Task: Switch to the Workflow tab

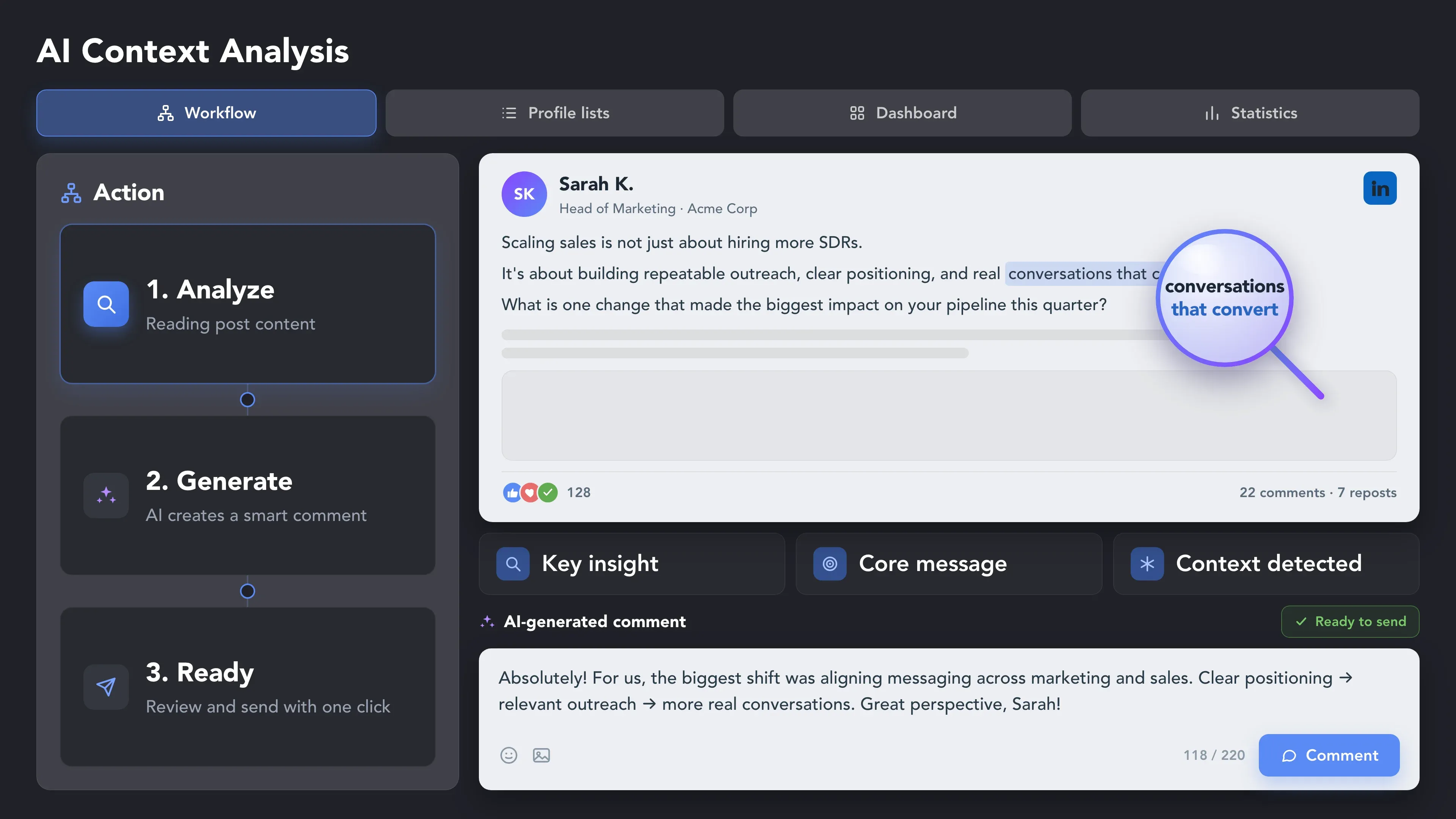Action: 206,113
